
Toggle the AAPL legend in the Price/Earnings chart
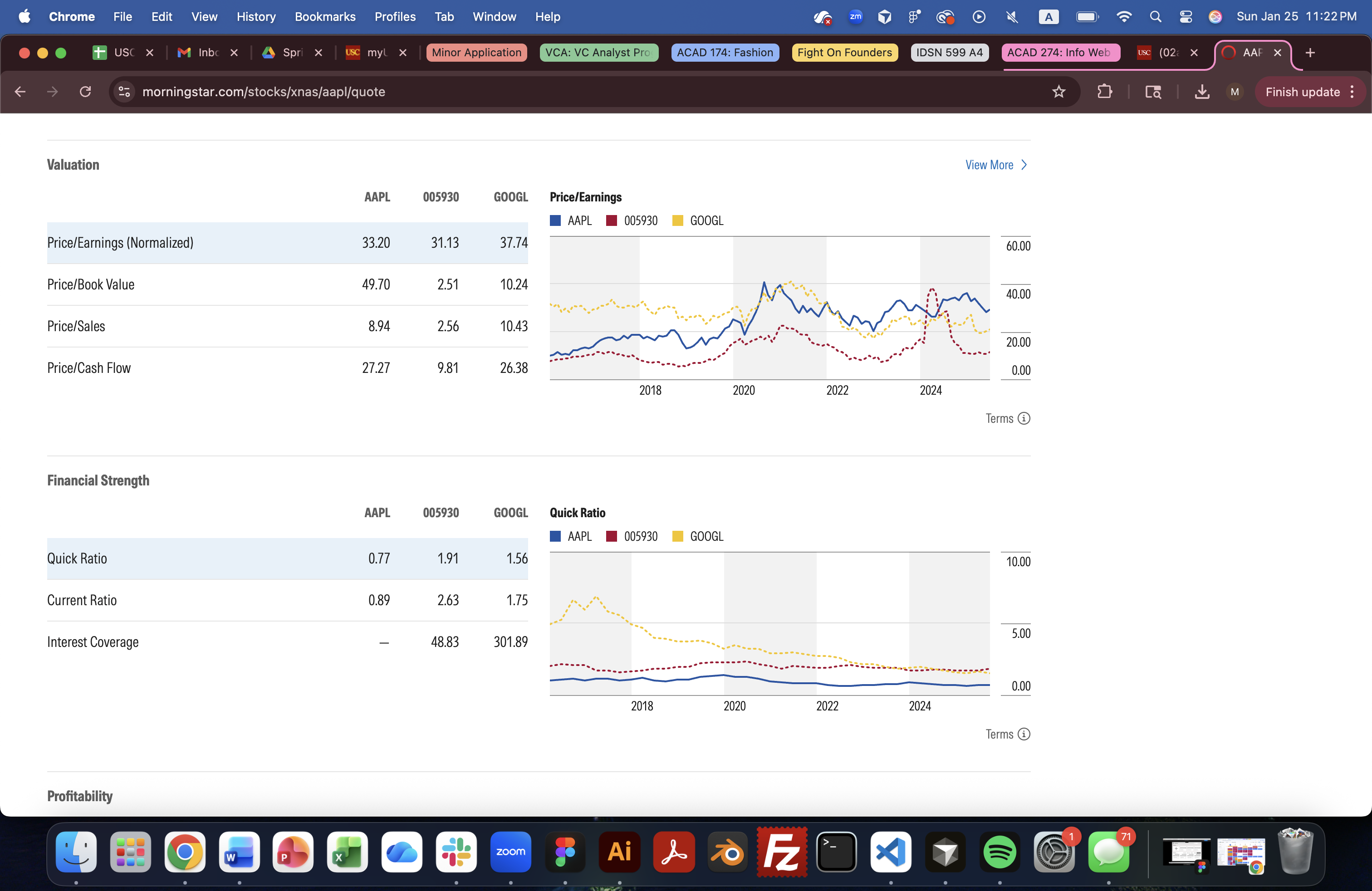tap(579, 221)
